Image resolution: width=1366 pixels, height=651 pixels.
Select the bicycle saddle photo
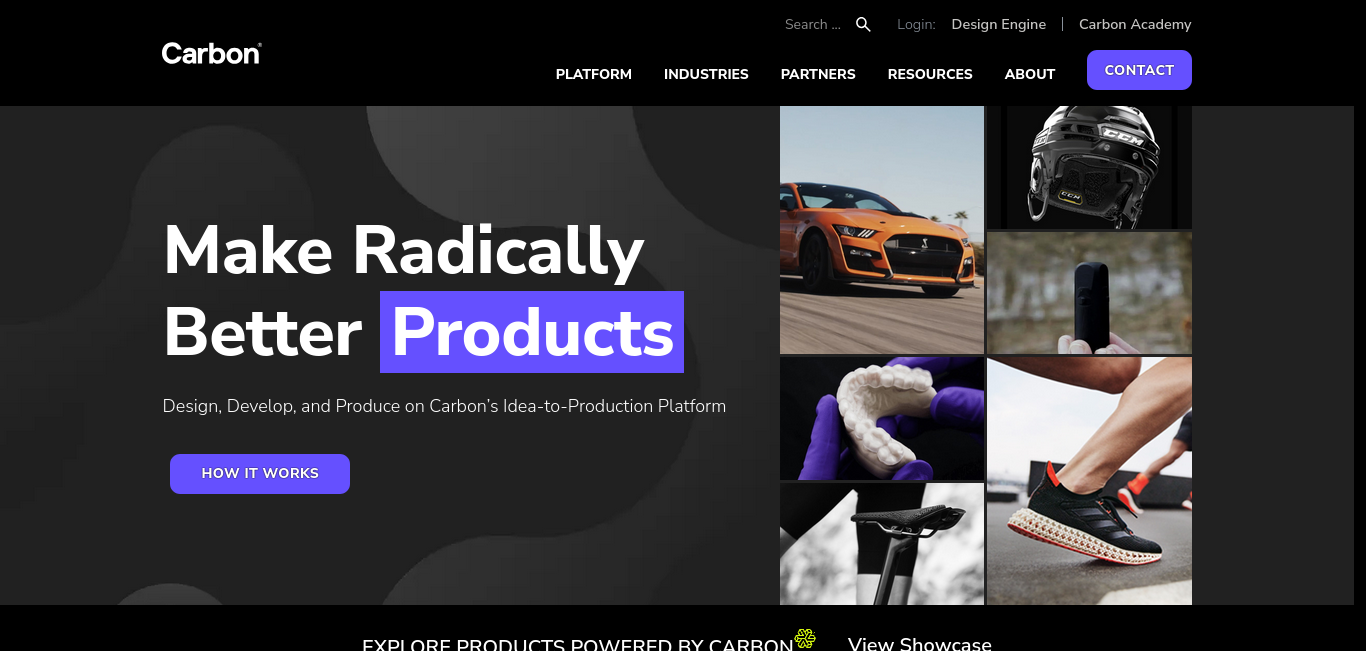(882, 544)
